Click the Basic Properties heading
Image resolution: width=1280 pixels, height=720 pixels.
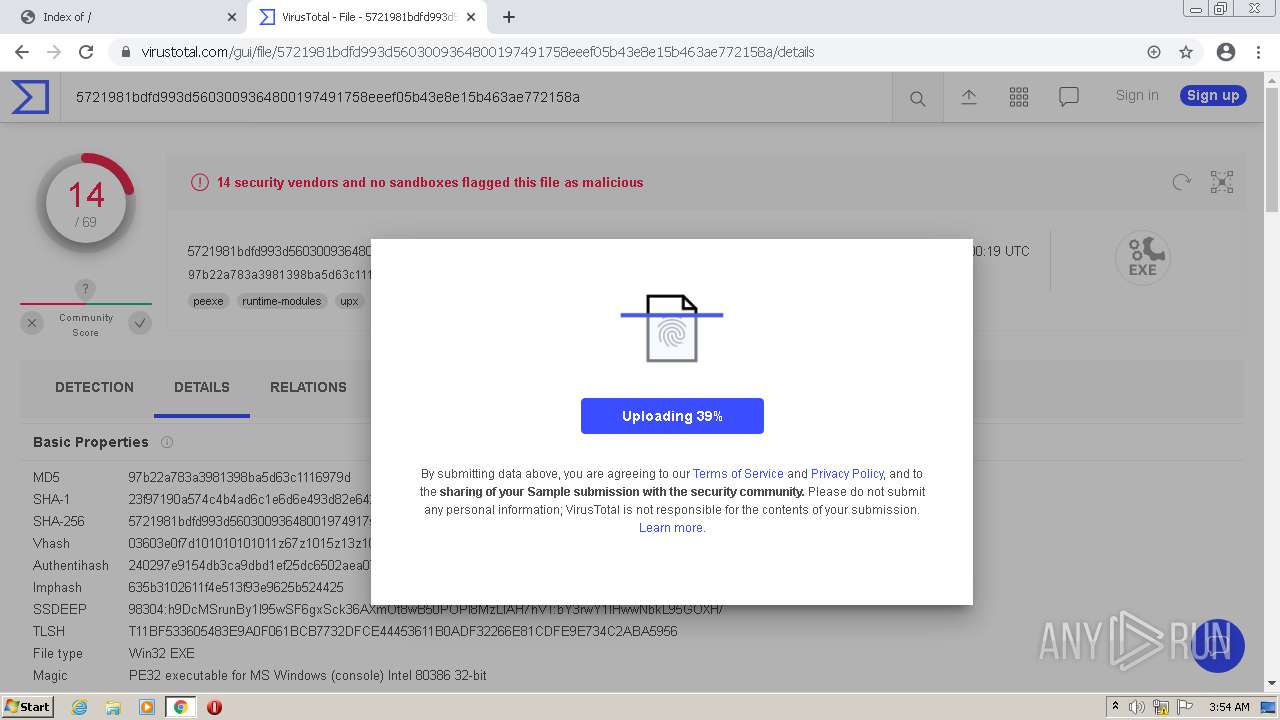[91, 442]
